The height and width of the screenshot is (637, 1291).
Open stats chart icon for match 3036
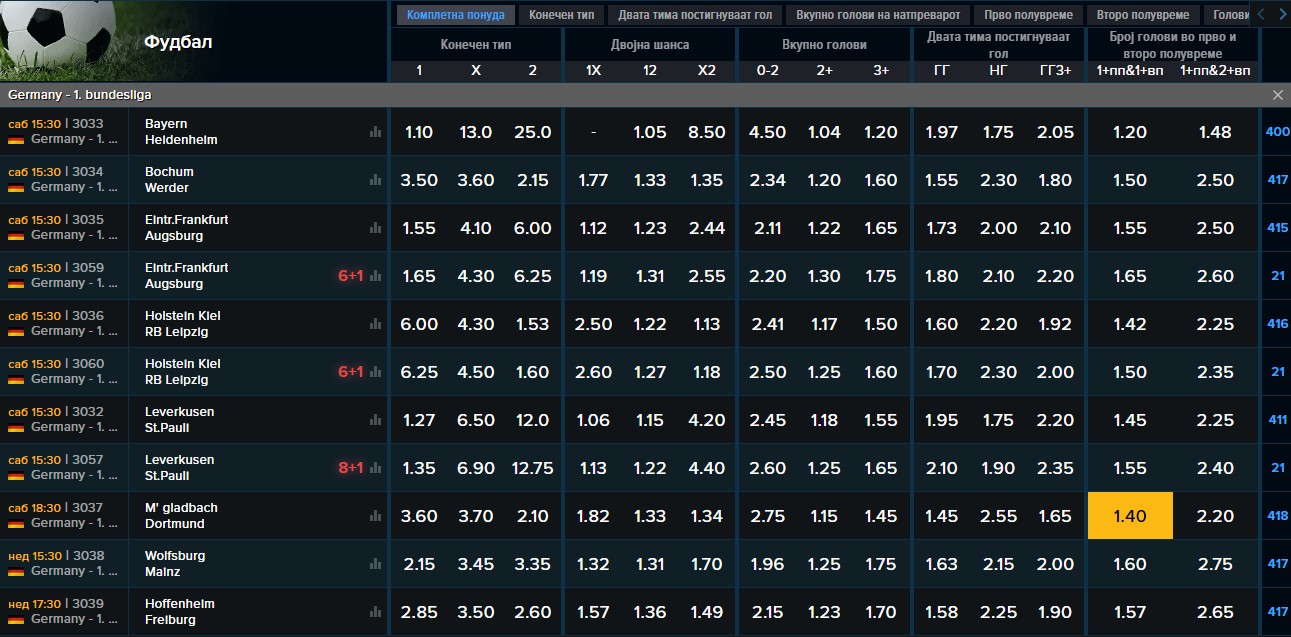coord(375,324)
